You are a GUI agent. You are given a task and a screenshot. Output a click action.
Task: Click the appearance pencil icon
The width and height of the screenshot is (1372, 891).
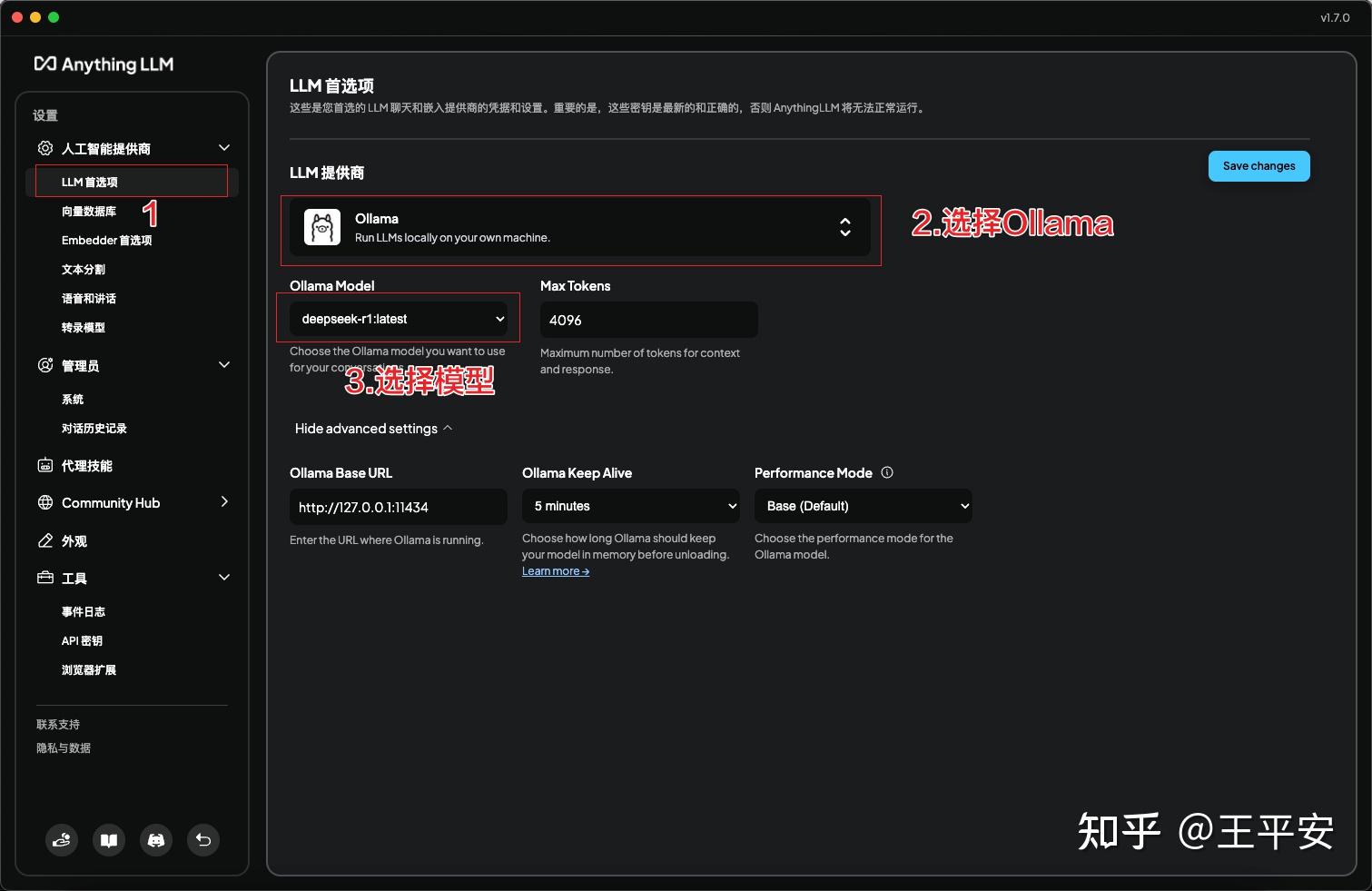(44, 540)
